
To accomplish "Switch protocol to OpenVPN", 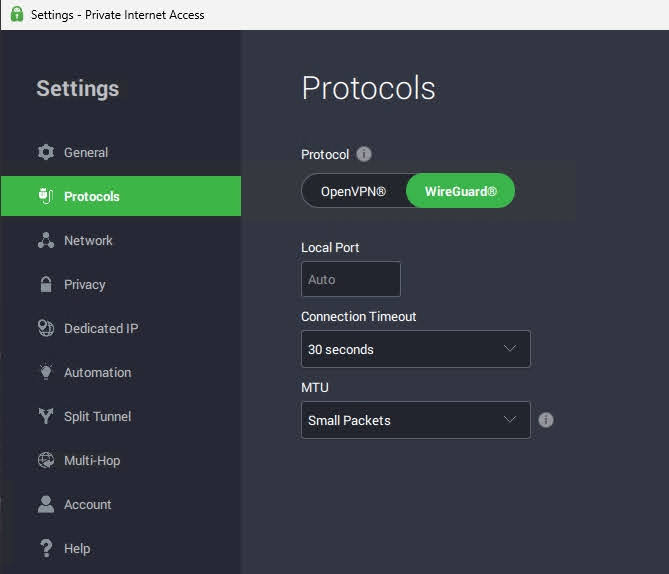I will pyautogui.click(x=353, y=191).
